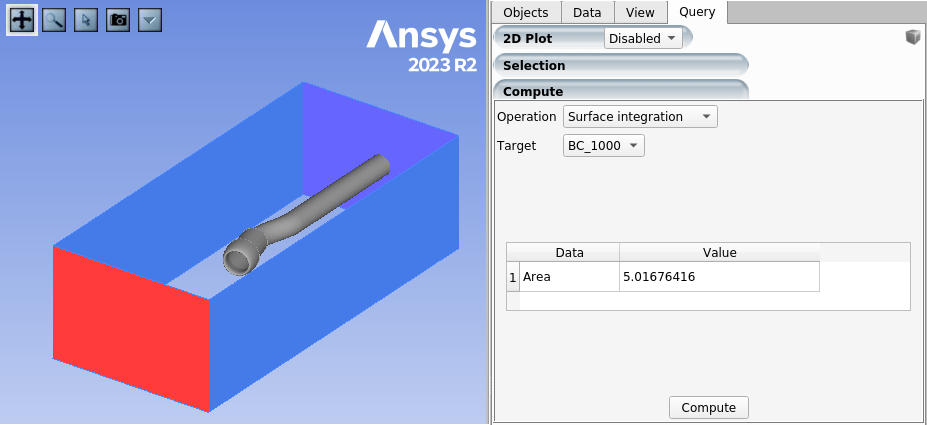Open the View tab

coord(640,12)
